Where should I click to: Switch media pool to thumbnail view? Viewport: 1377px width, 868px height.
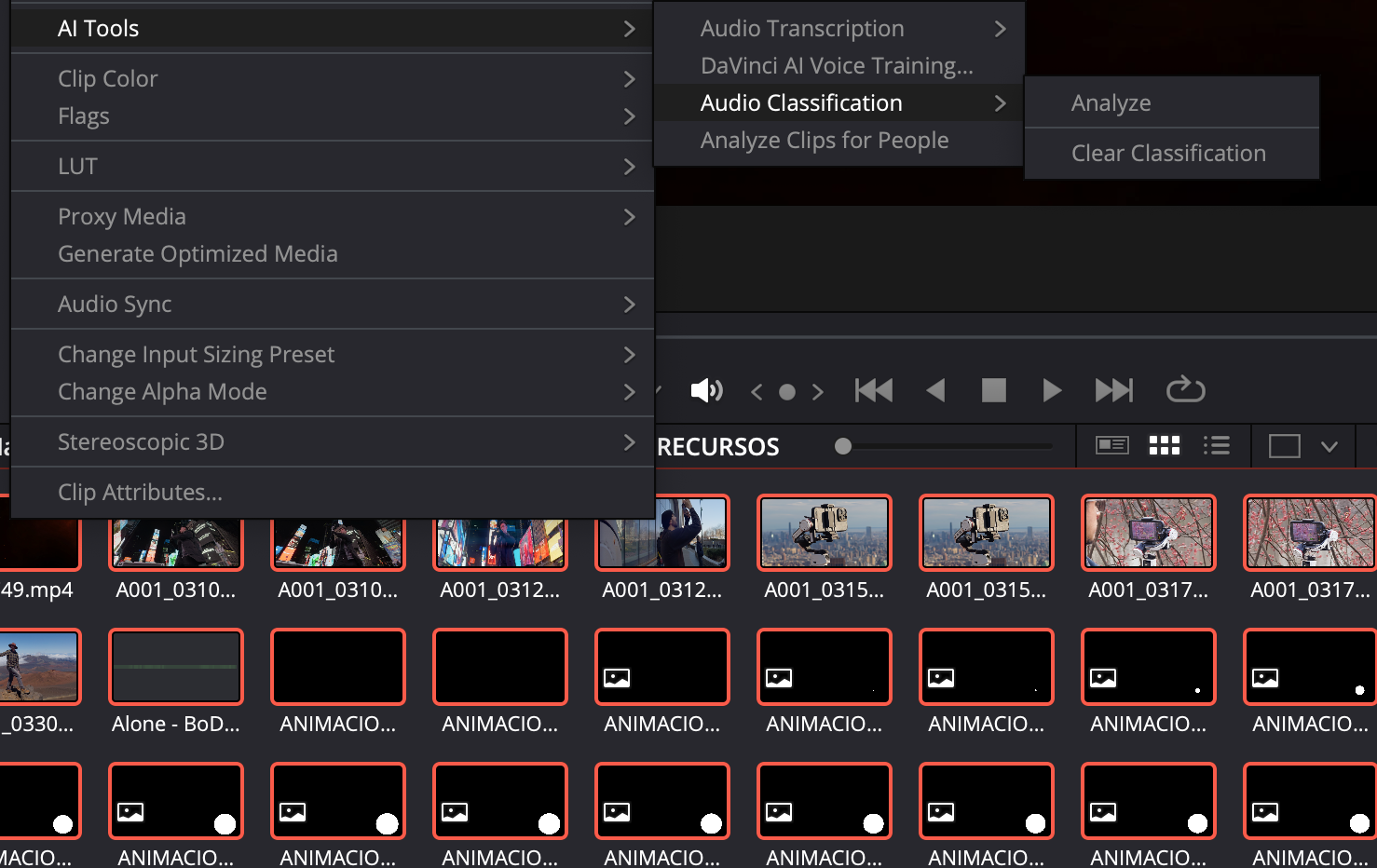pyautogui.click(x=1165, y=445)
